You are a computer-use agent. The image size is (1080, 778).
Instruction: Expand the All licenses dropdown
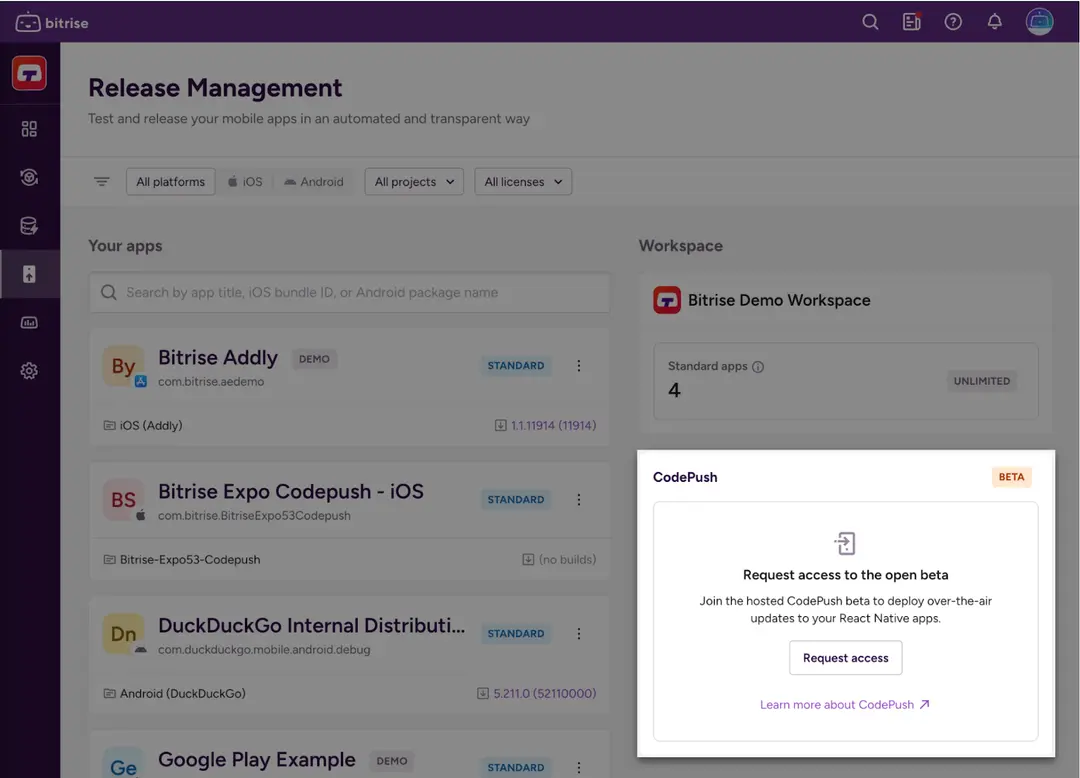523,181
